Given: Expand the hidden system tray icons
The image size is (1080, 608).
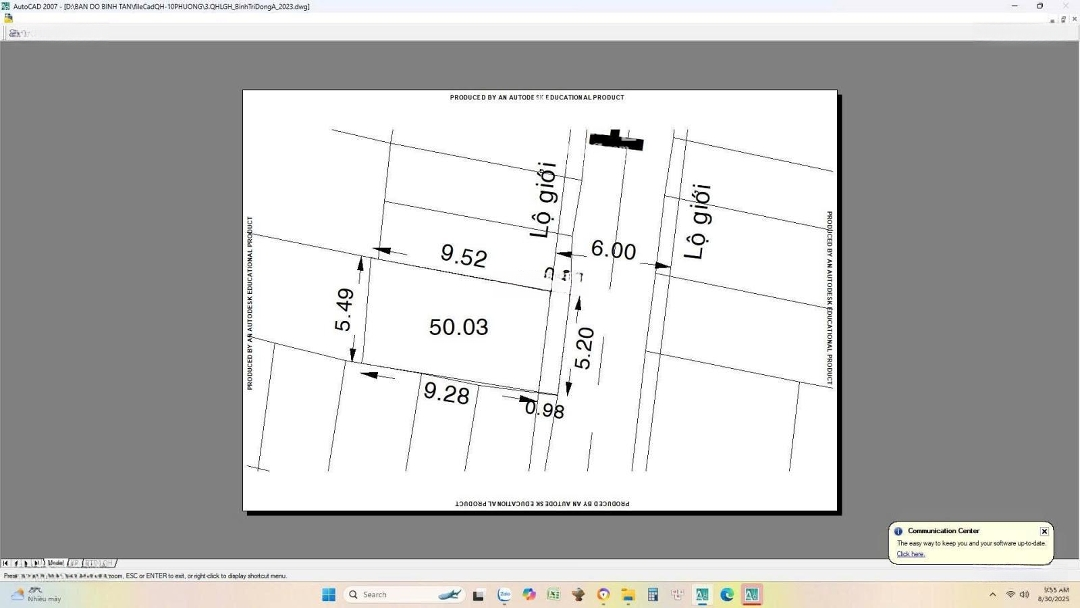Looking at the screenshot, I should tap(992, 595).
